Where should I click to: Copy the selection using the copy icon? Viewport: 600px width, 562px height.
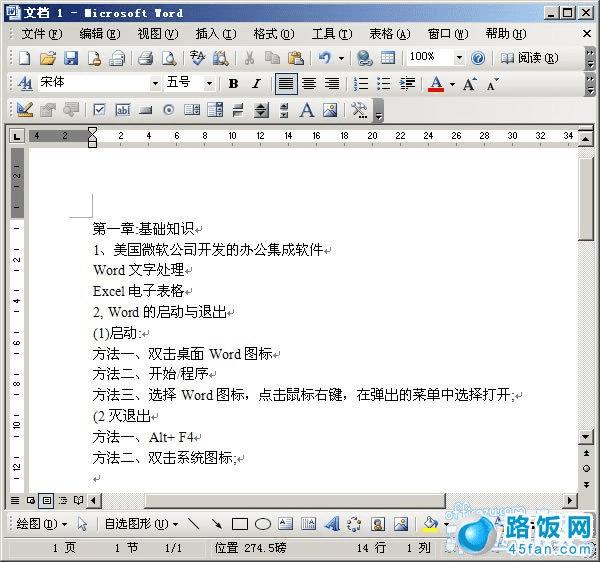(272, 58)
